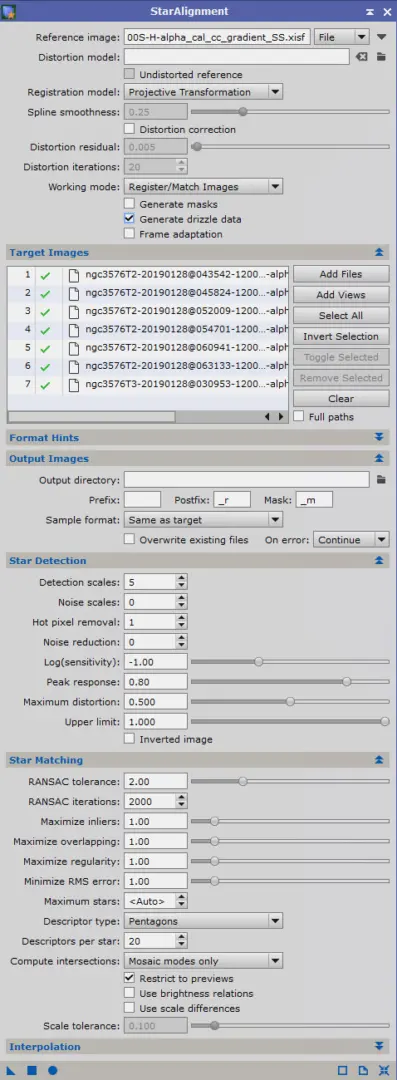Click Add Files button
The image size is (397, 1080).
341,274
